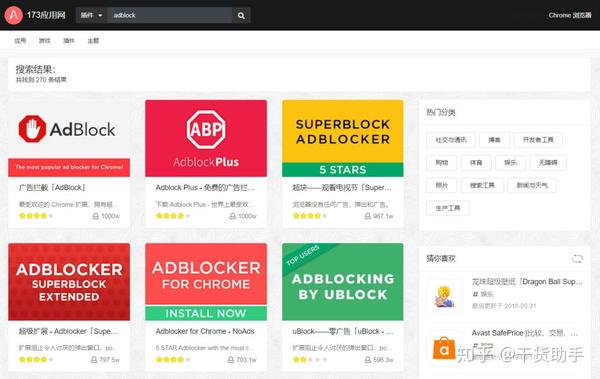600x379 pixels.
Task: Click the Adblocker for Chrome - NoAds title
Action: tap(205, 331)
